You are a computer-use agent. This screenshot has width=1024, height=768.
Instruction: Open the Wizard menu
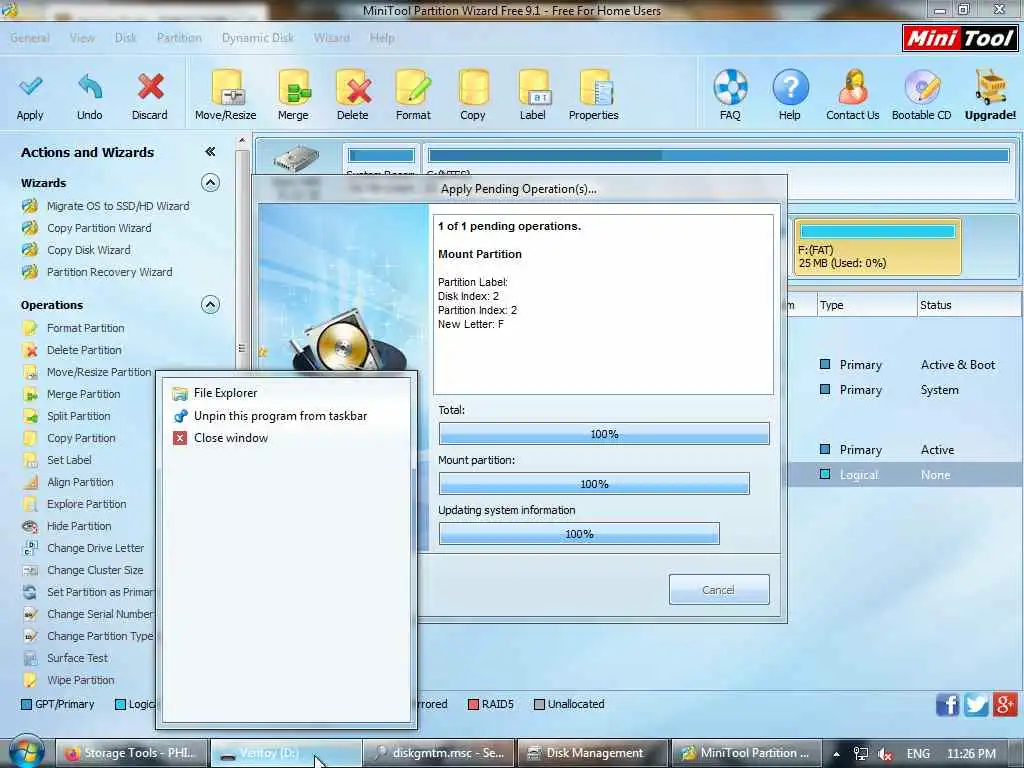point(332,38)
